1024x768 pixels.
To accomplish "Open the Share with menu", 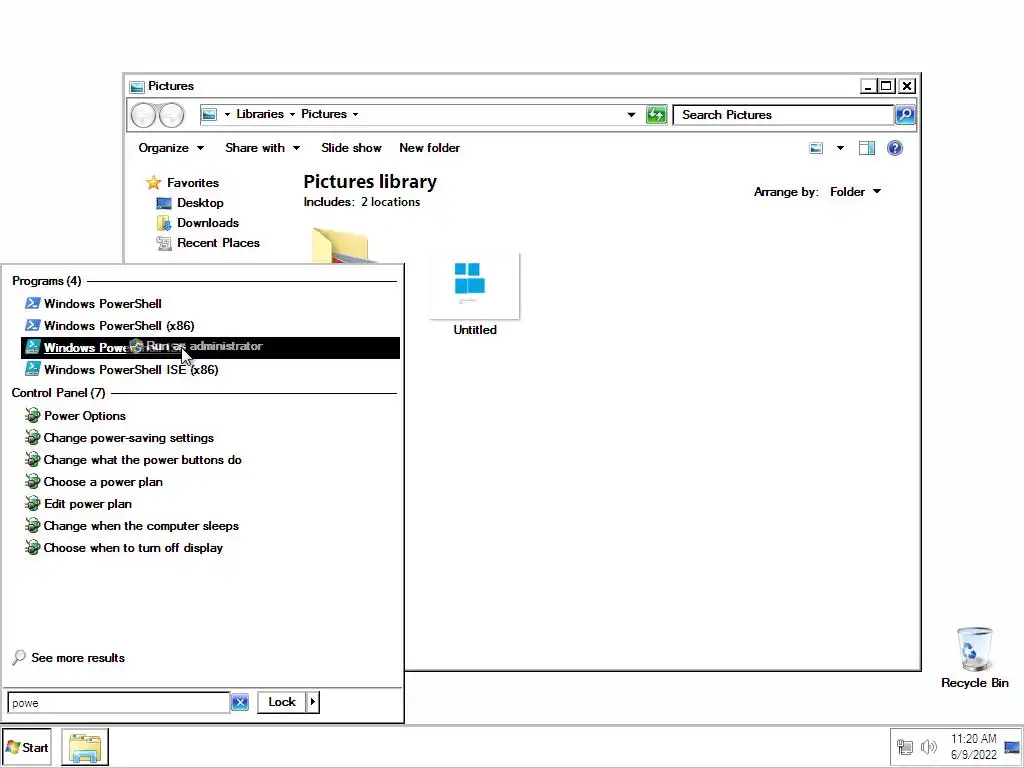I will [263, 148].
